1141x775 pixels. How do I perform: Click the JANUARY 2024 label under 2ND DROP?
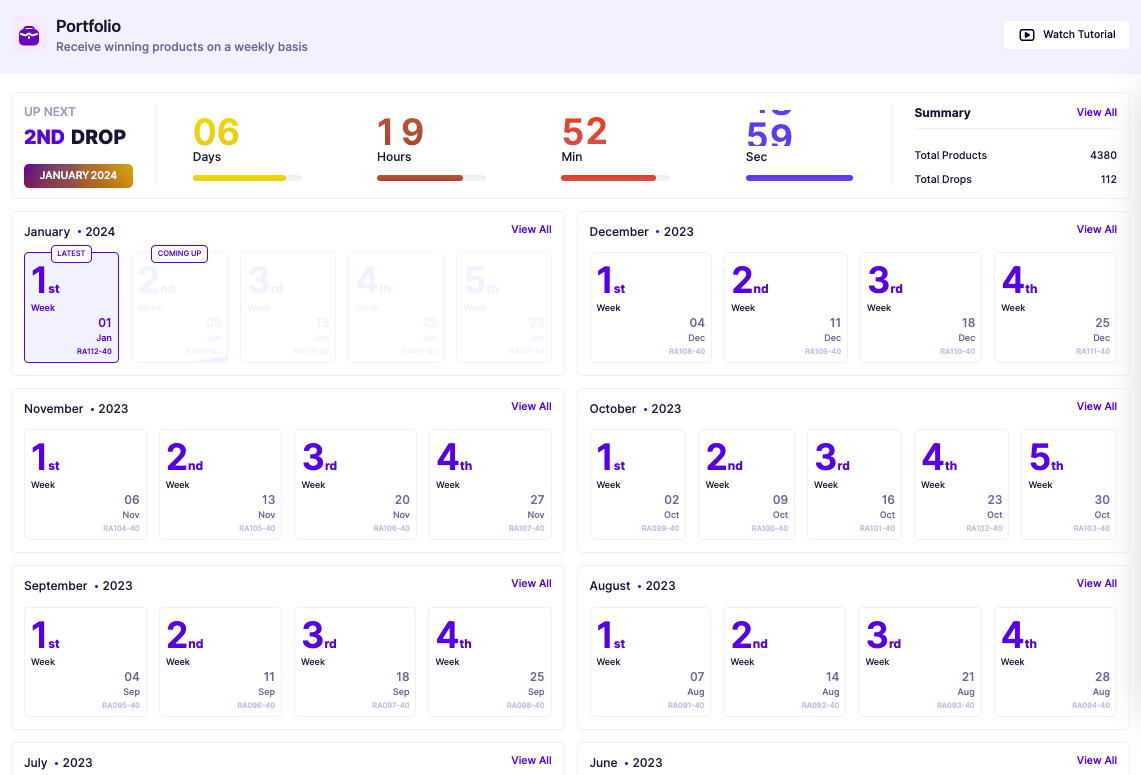pos(78,175)
